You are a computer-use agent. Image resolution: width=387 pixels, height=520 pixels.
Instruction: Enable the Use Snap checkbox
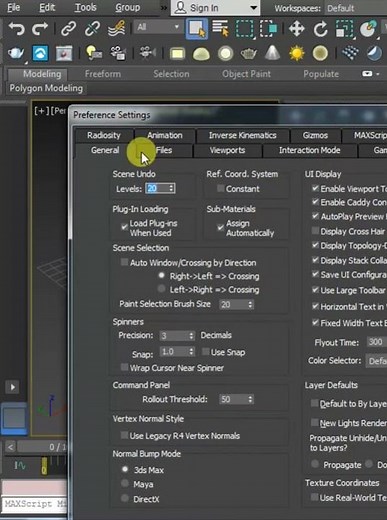point(206,352)
